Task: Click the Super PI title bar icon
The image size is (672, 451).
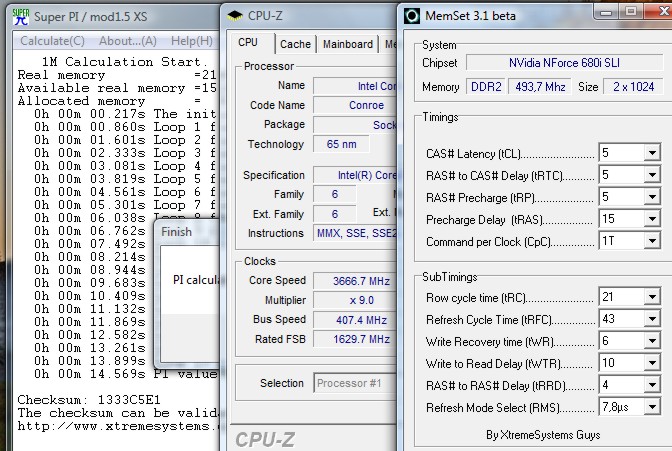Action: (20, 17)
